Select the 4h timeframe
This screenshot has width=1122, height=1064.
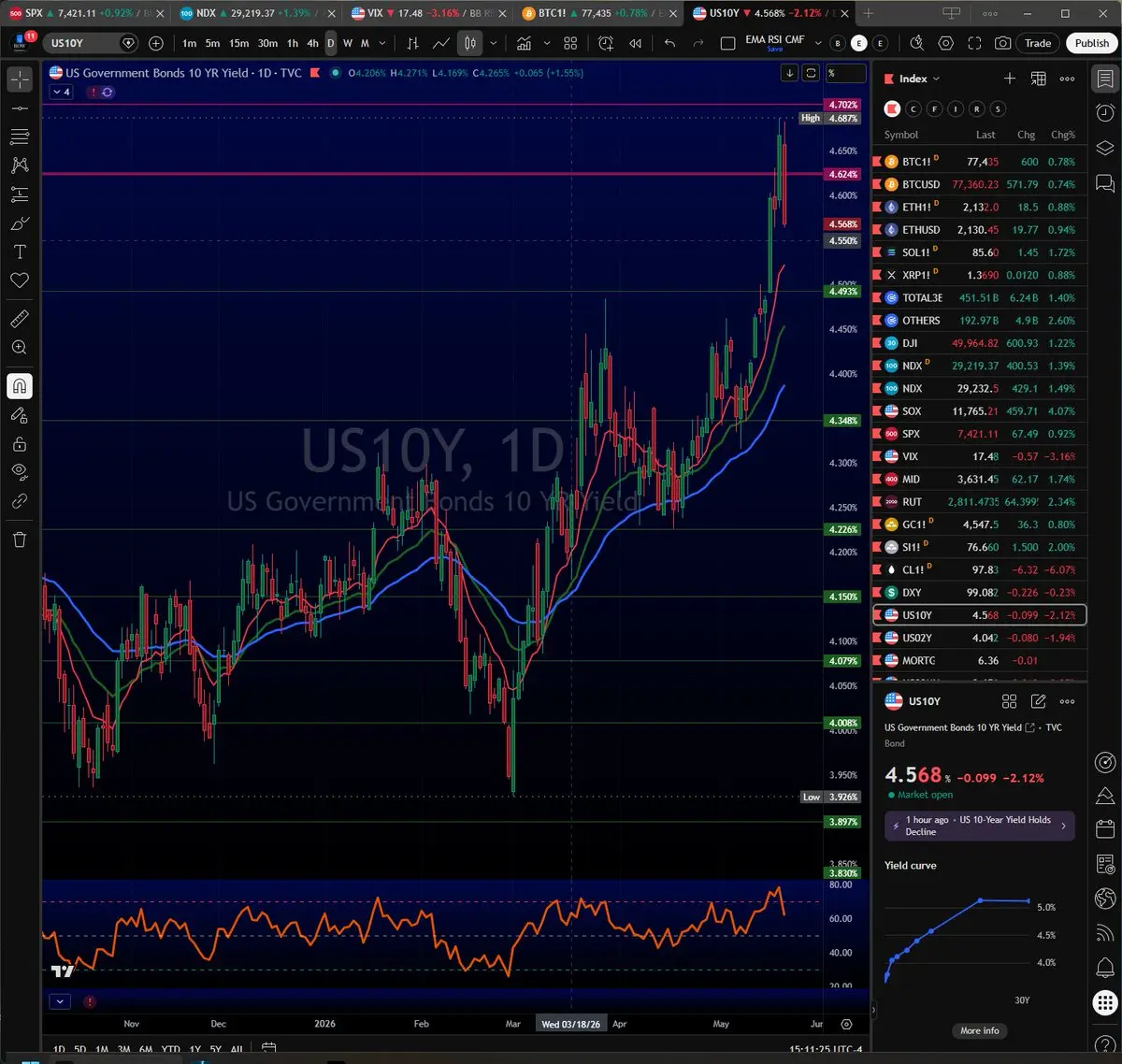click(x=313, y=43)
